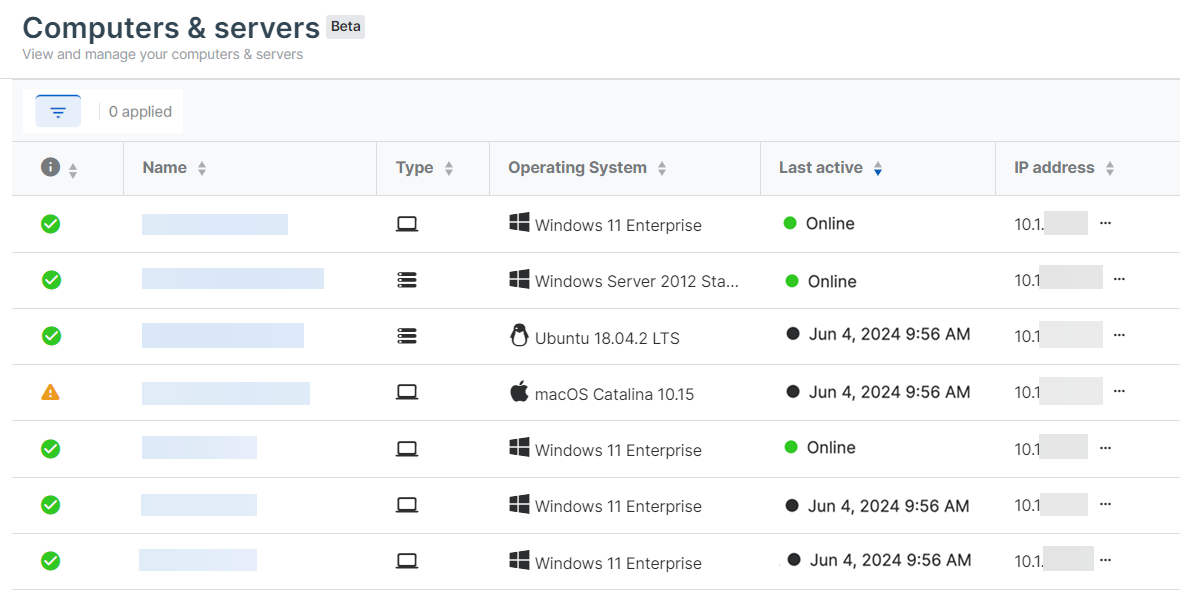Click the green checkmark on the first row

click(50, 224)
